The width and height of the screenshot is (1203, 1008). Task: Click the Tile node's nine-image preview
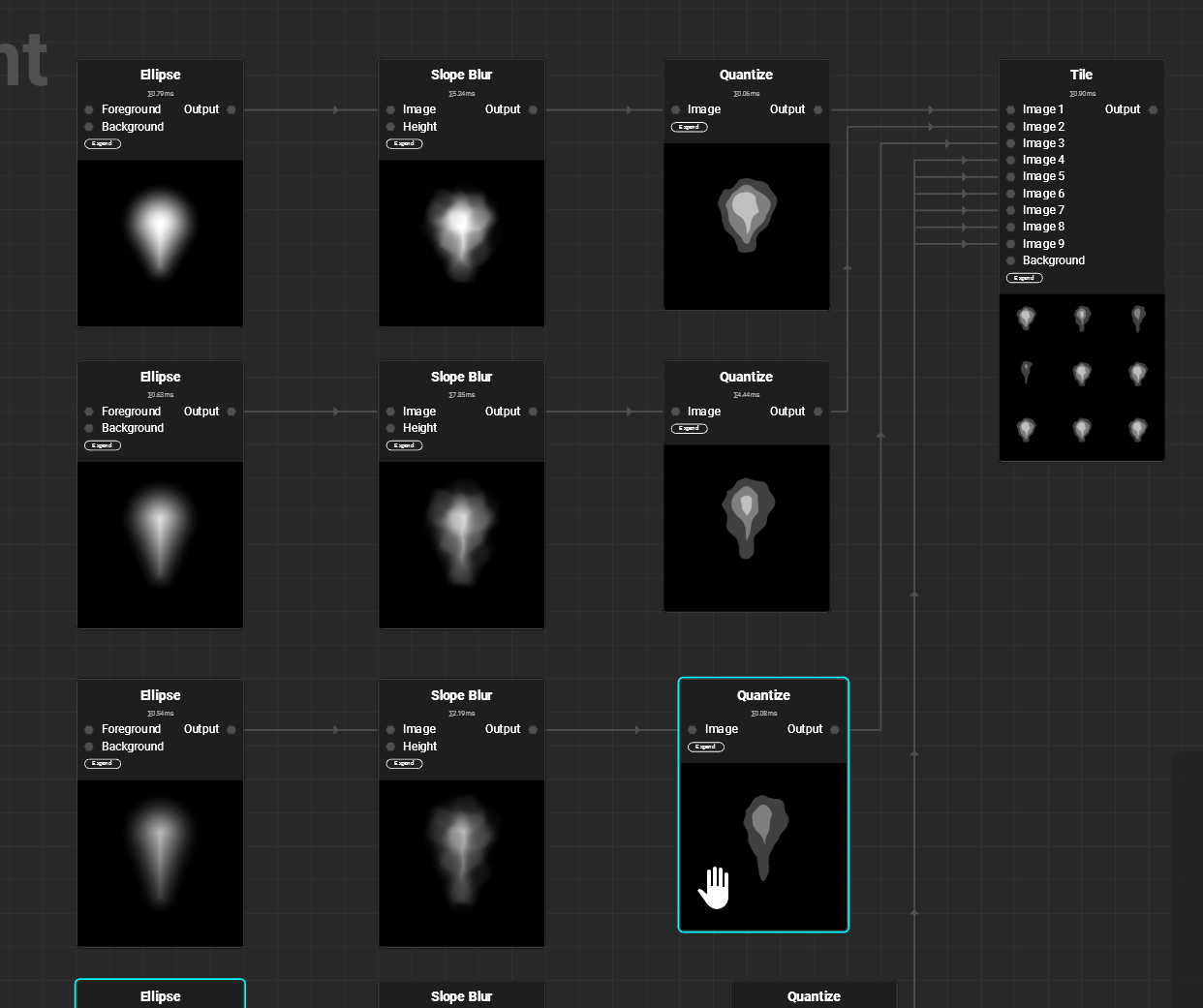[1081, 377]
